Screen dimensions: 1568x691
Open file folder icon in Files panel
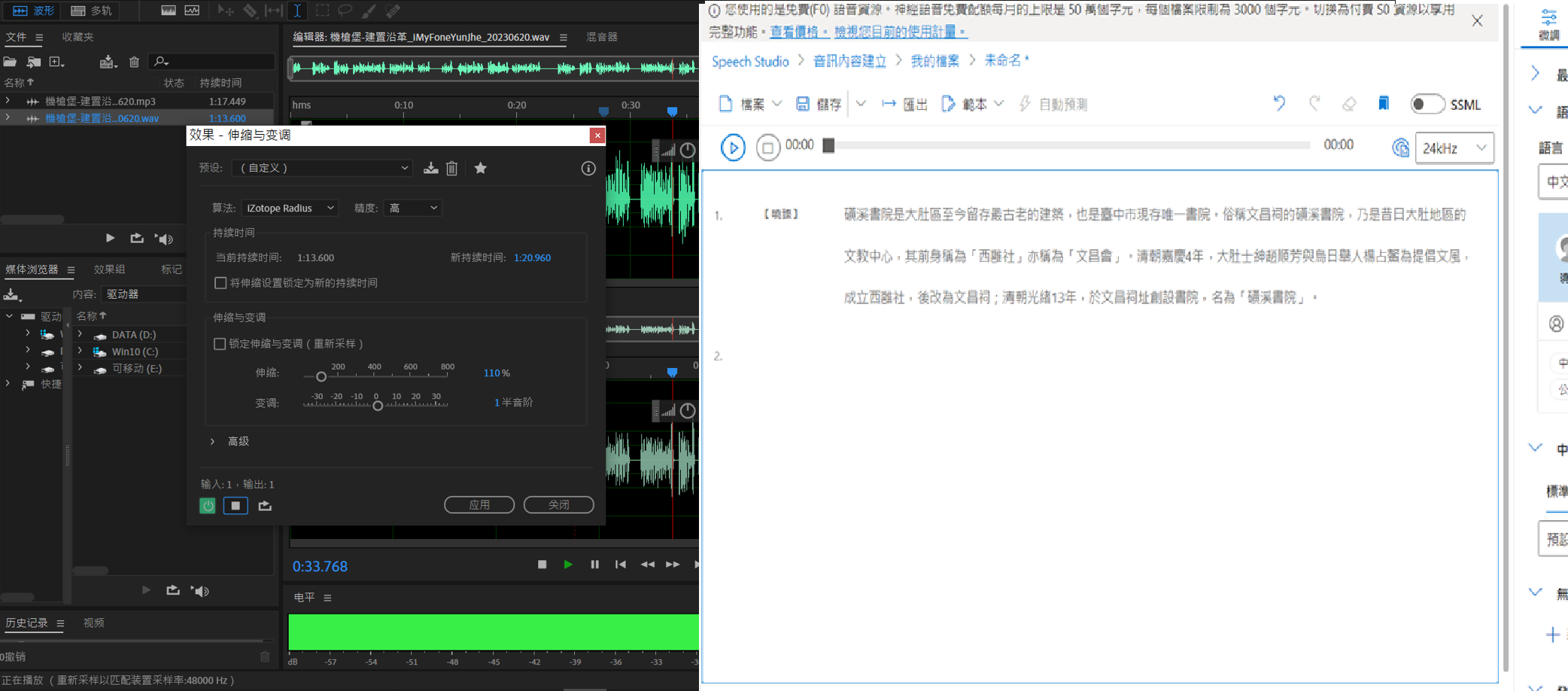[x=11, y=62]
